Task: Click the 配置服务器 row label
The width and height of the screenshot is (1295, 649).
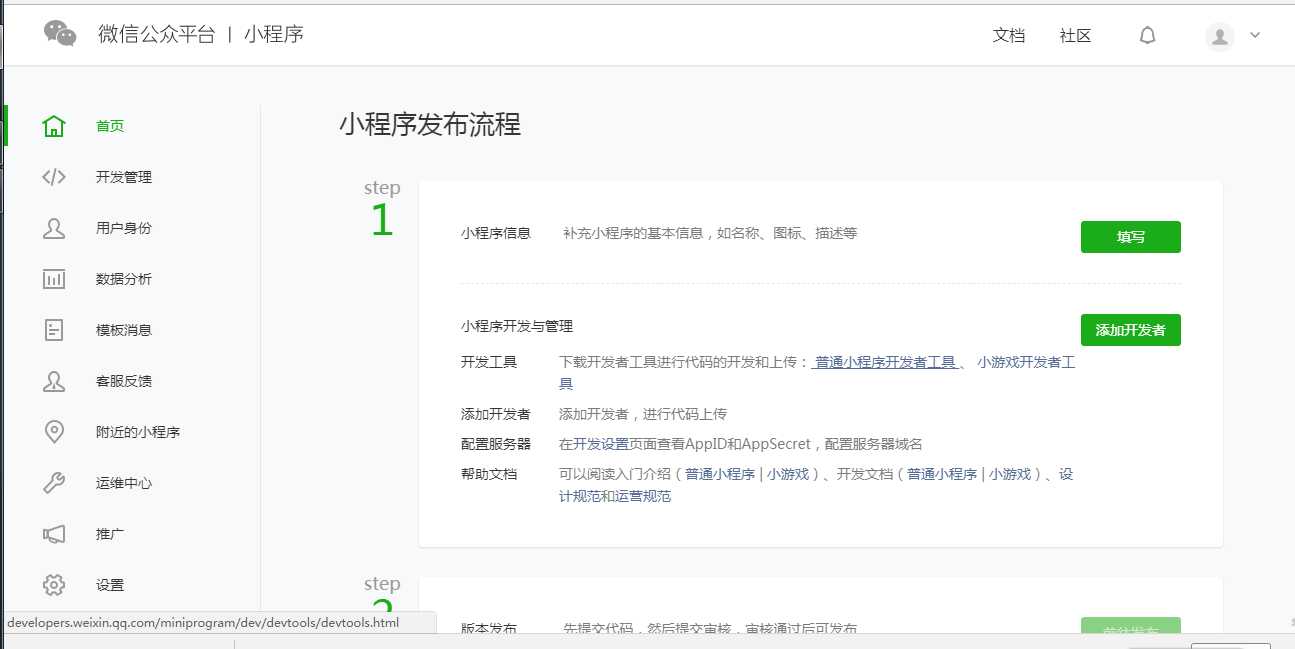Action: click(496, 444)
